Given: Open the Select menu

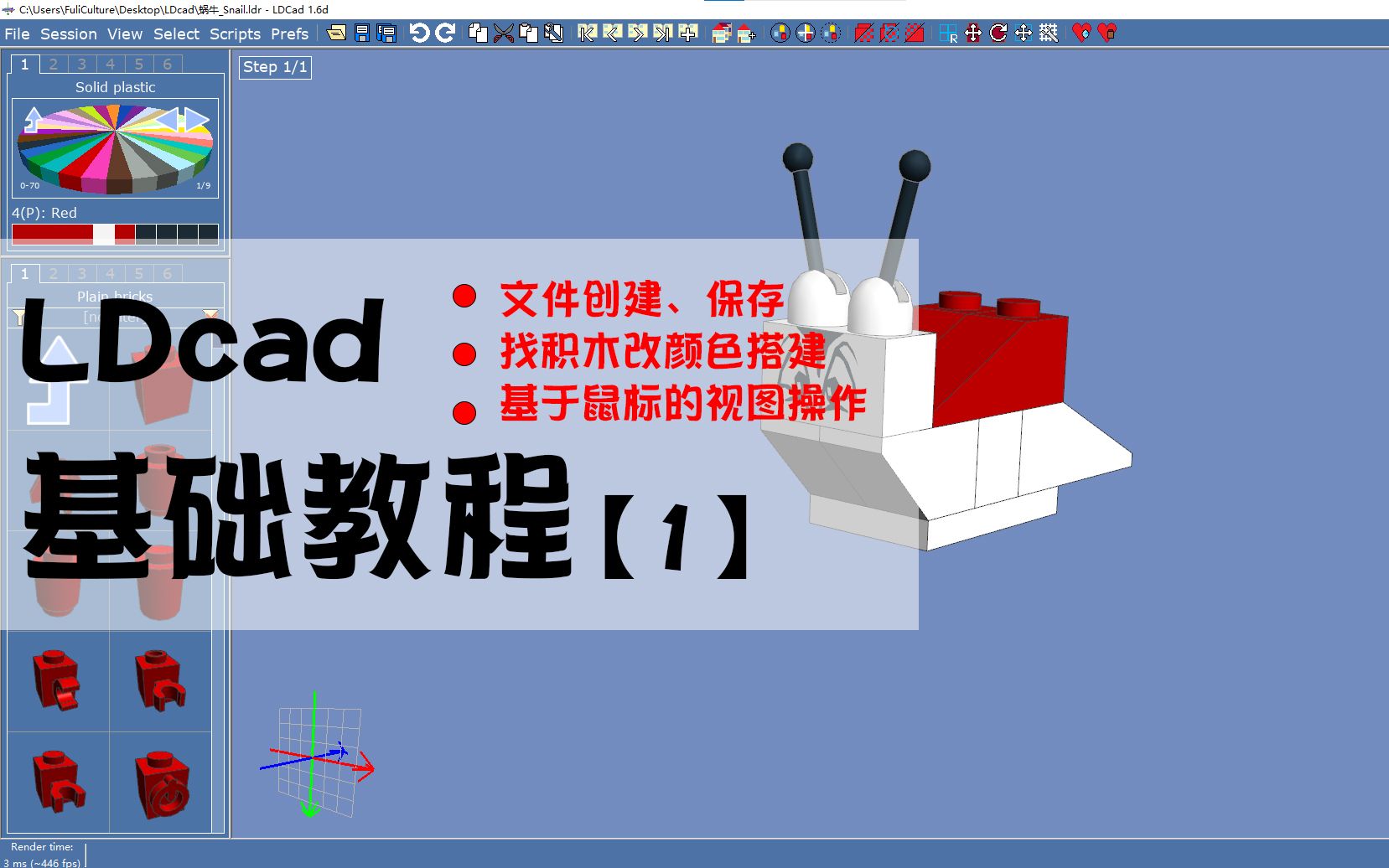Looking at the screenshot, I should click(176, 34).
